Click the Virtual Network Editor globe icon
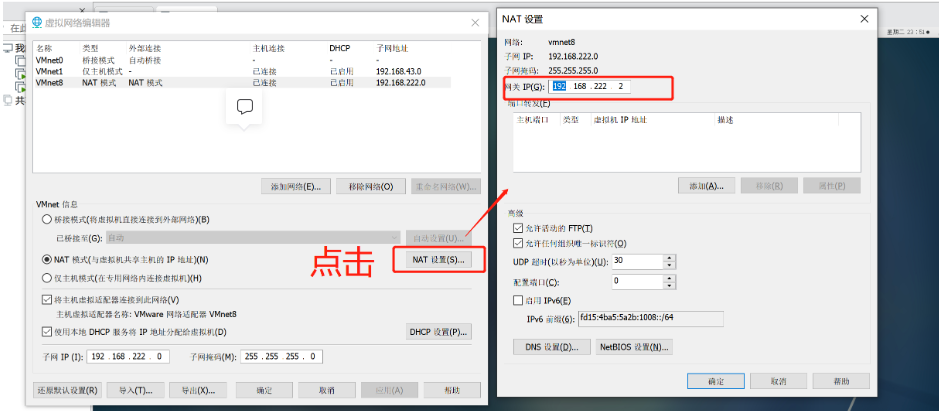 coord(37,22)
